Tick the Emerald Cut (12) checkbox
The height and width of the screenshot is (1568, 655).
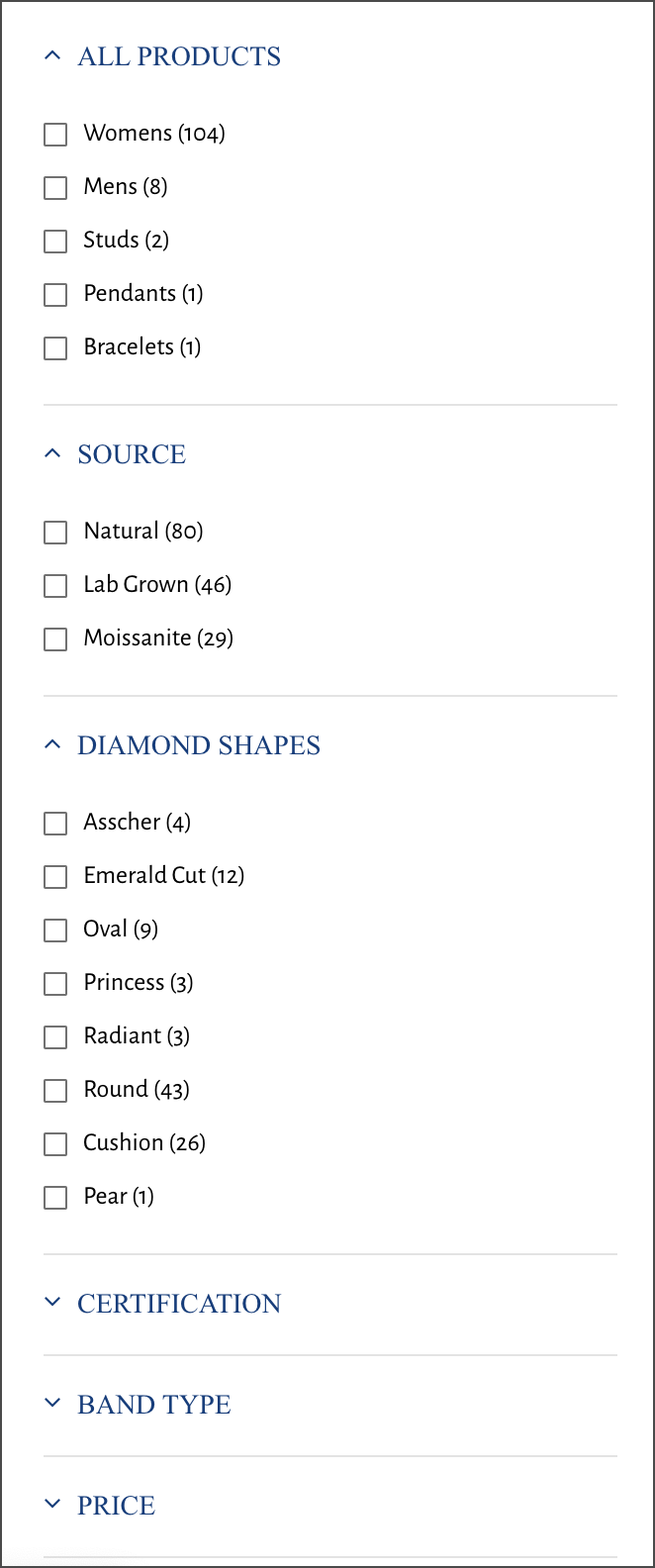pos(55,876)
